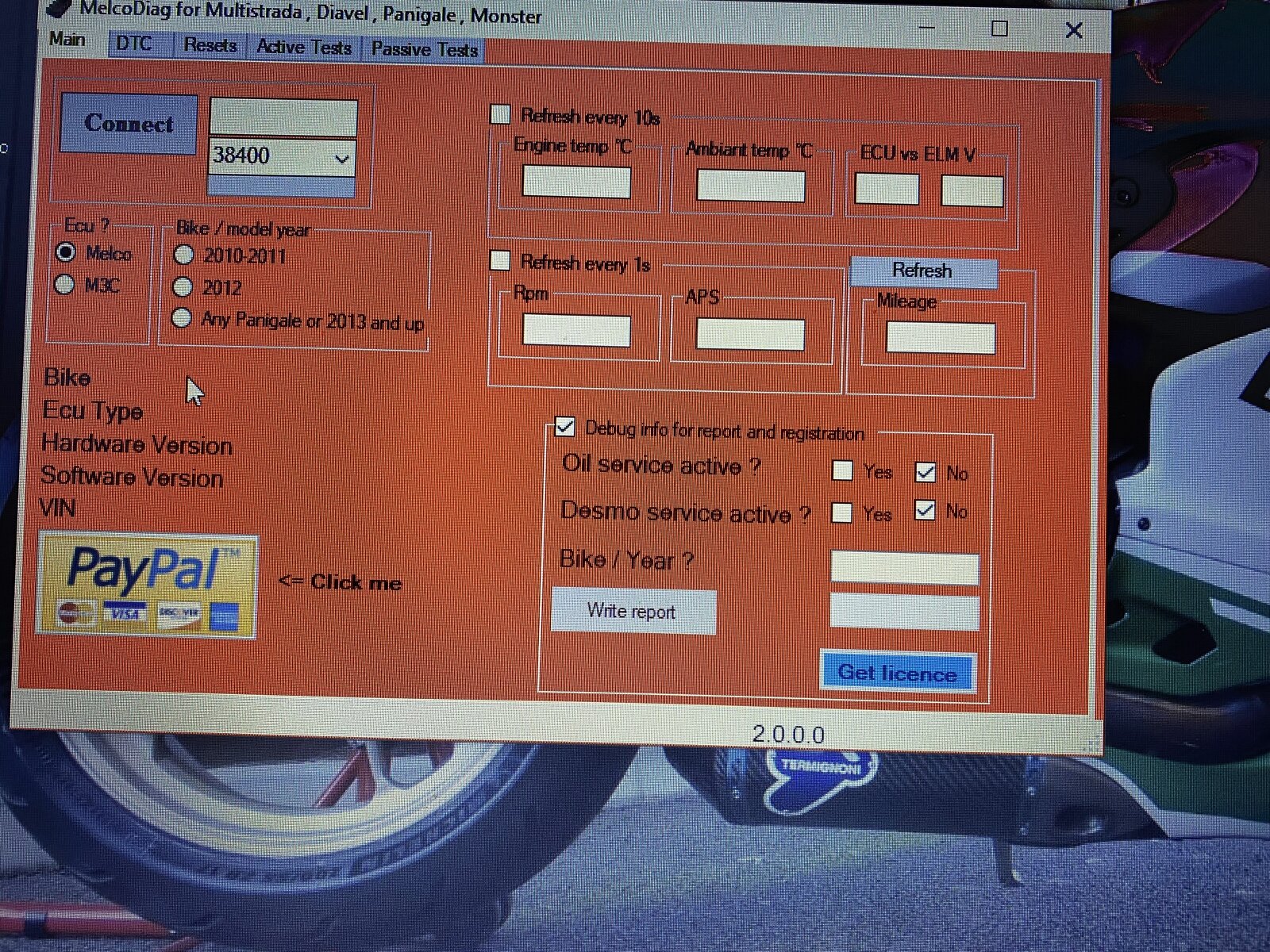Click the PayPal donation image
Viewport: 1270px width, 952px height.
147,585
